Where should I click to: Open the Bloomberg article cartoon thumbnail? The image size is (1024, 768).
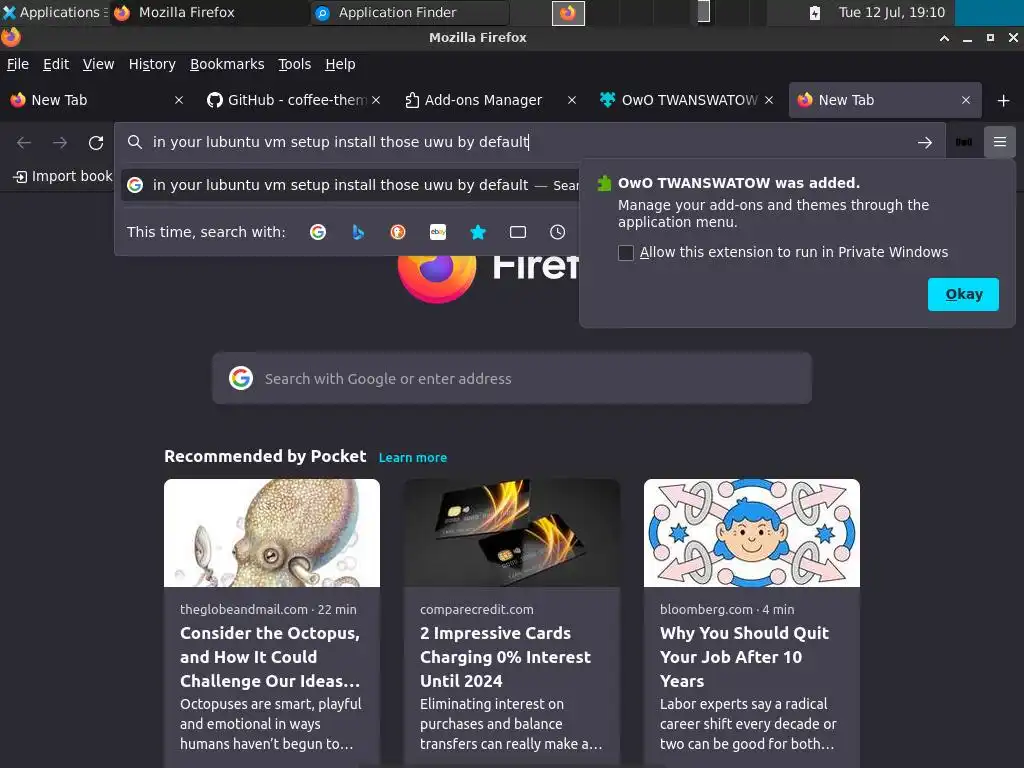coord(752,533)
